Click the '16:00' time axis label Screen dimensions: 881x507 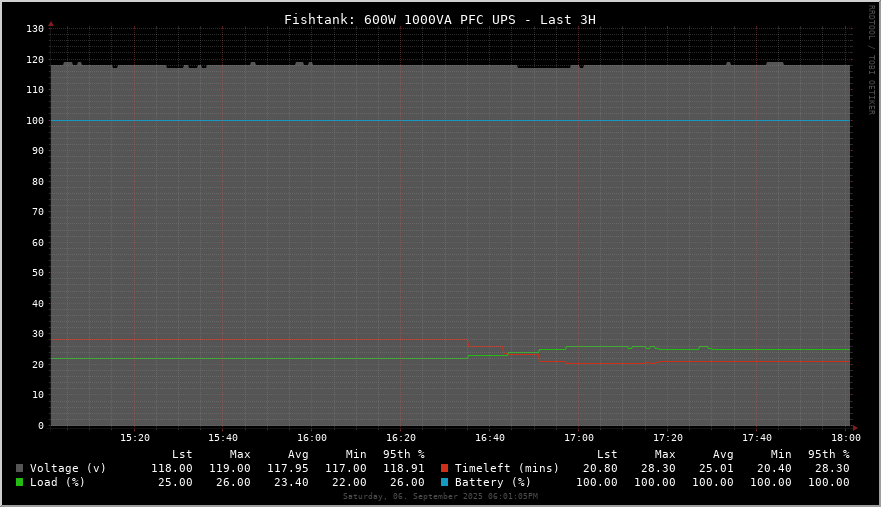click(312, 438)
